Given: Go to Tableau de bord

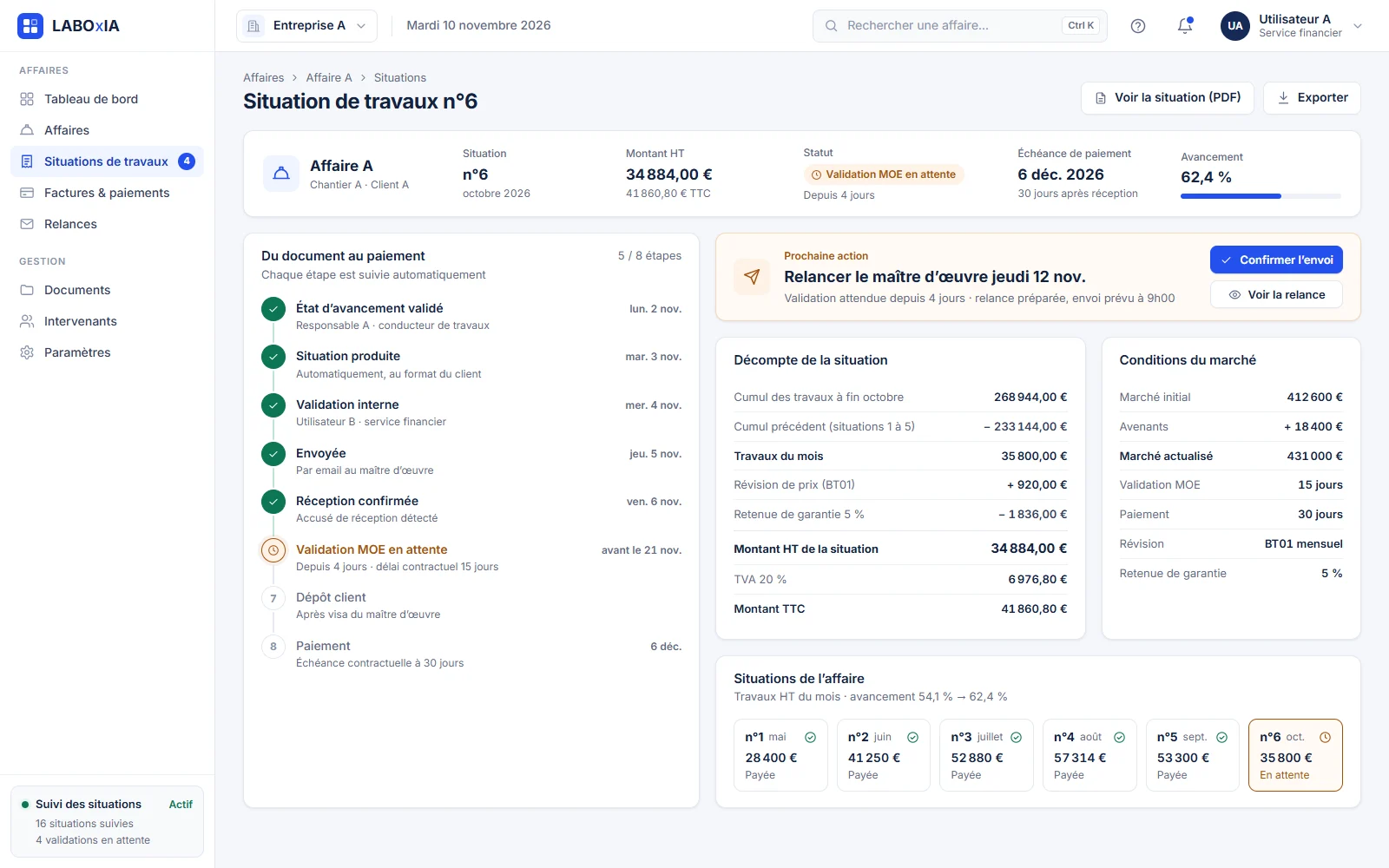Looking at the screenshot, I should pyautogui.click(x=107, y=99).
